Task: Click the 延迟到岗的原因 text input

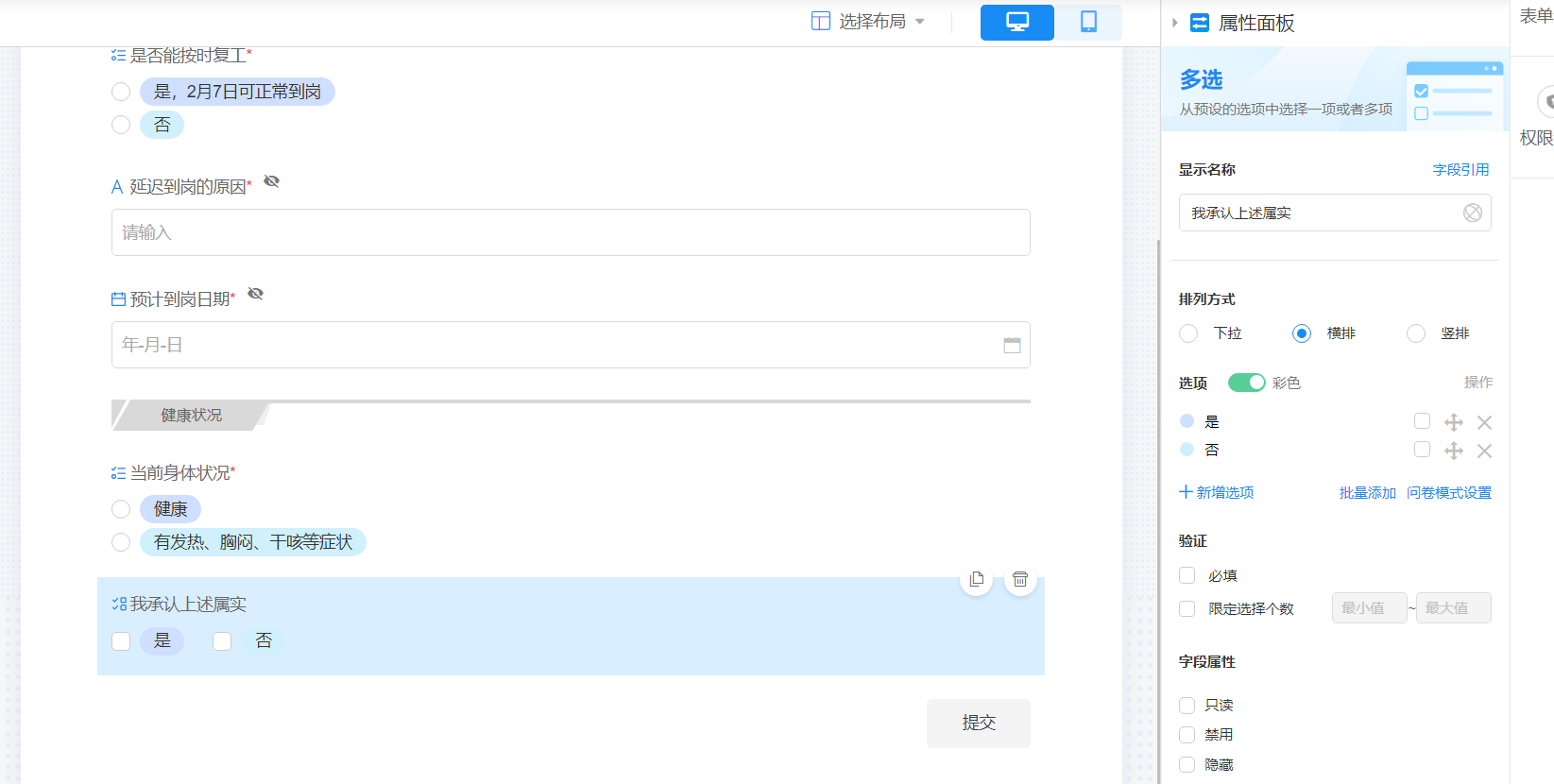Action: point(571,232)
